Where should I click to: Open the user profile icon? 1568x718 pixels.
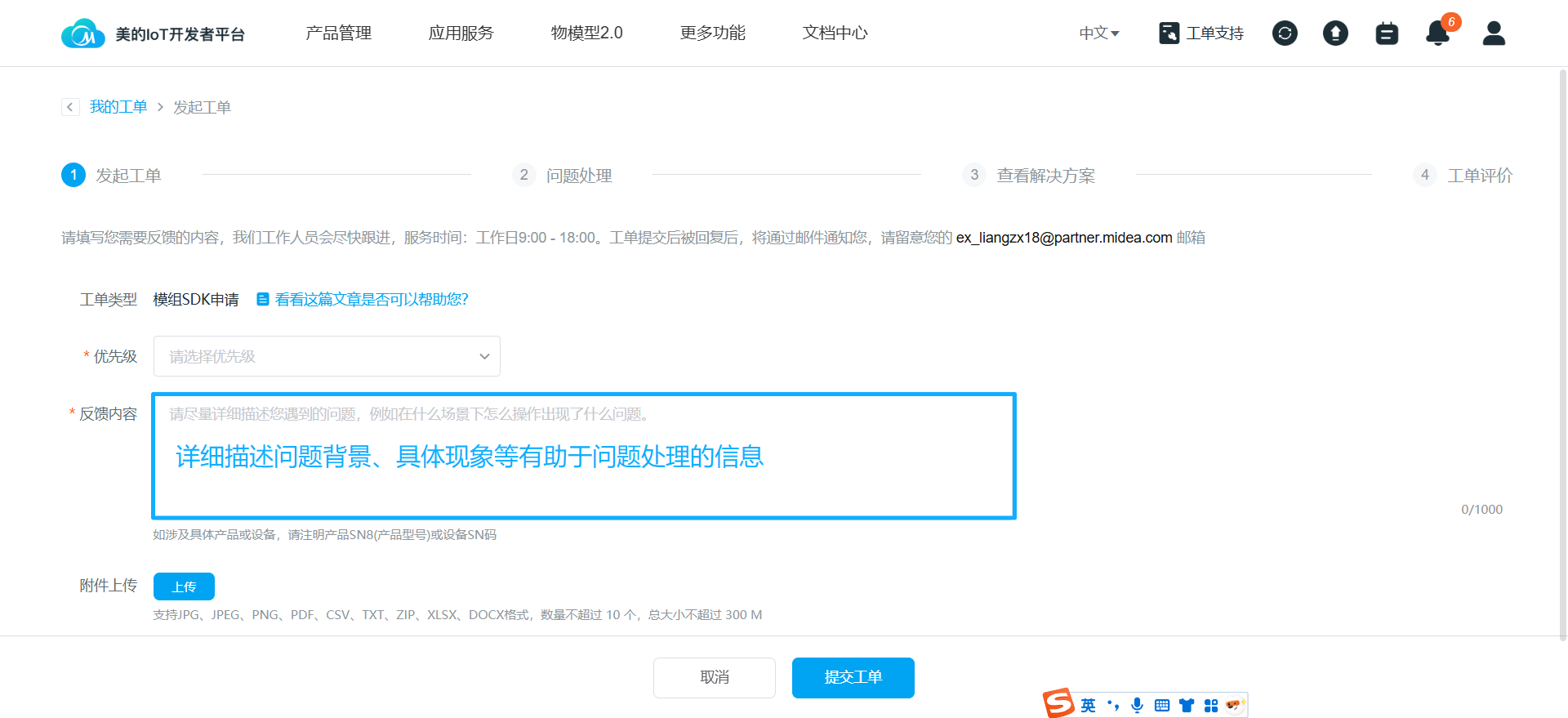click(1494, 33)
